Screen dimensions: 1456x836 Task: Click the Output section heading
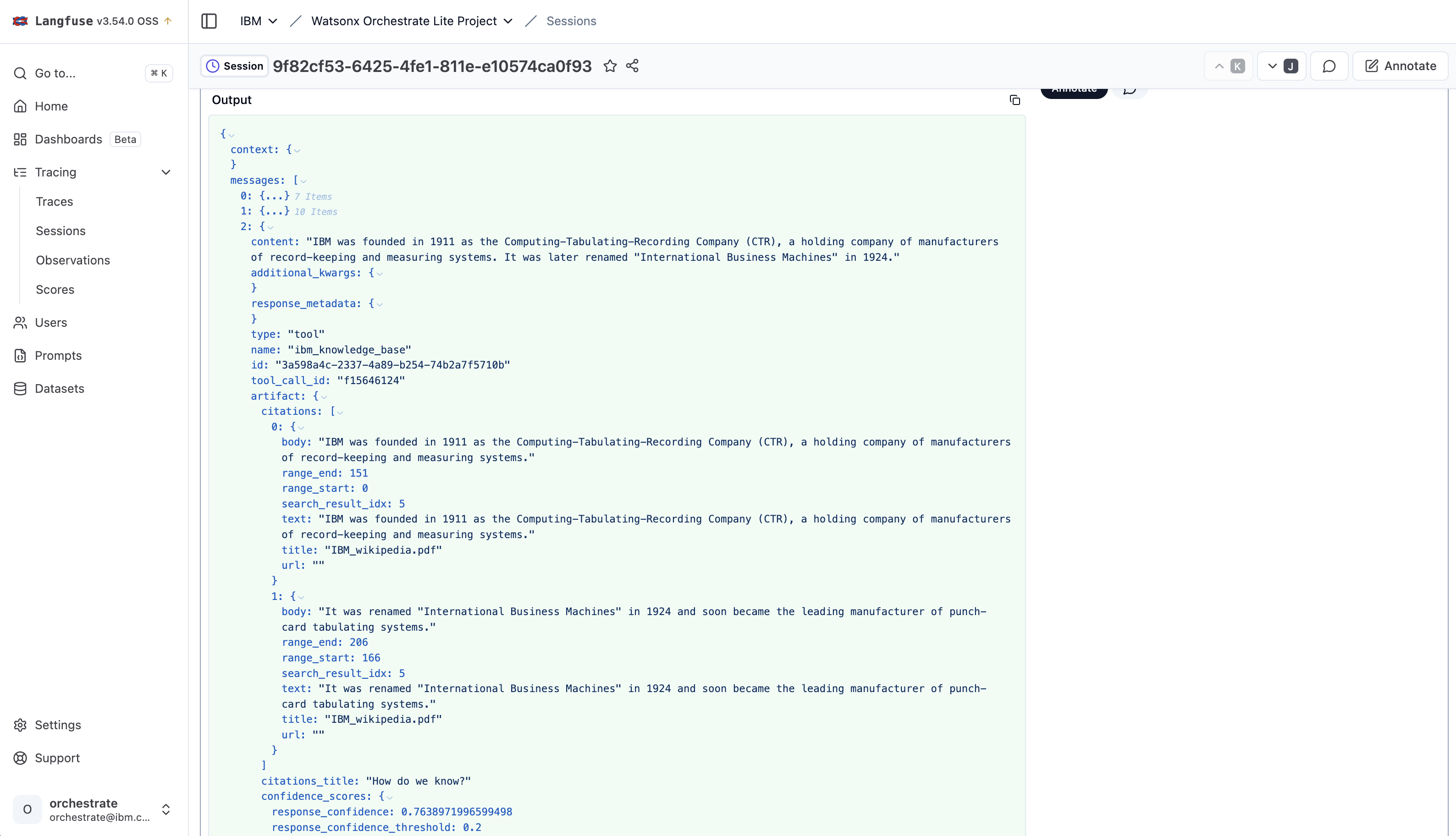click(x=232, y=100)
